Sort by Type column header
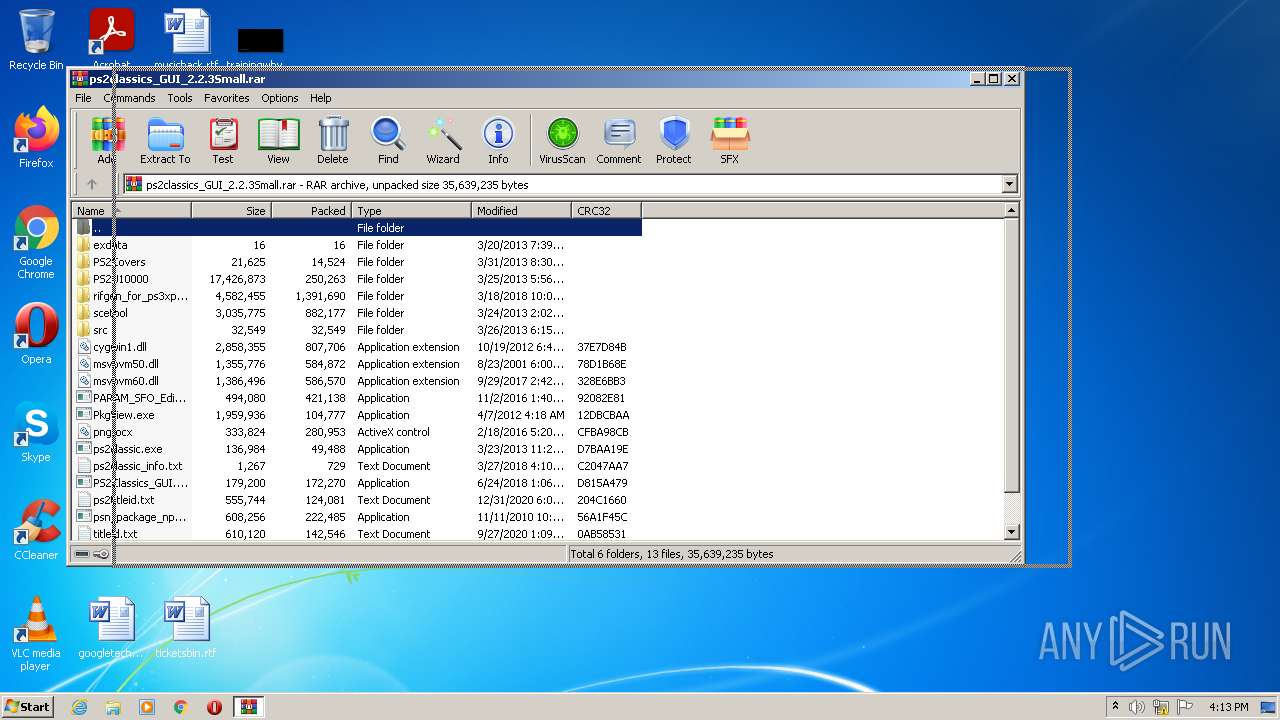Viewport: 1280px width, 720px height. click(411, 211)
